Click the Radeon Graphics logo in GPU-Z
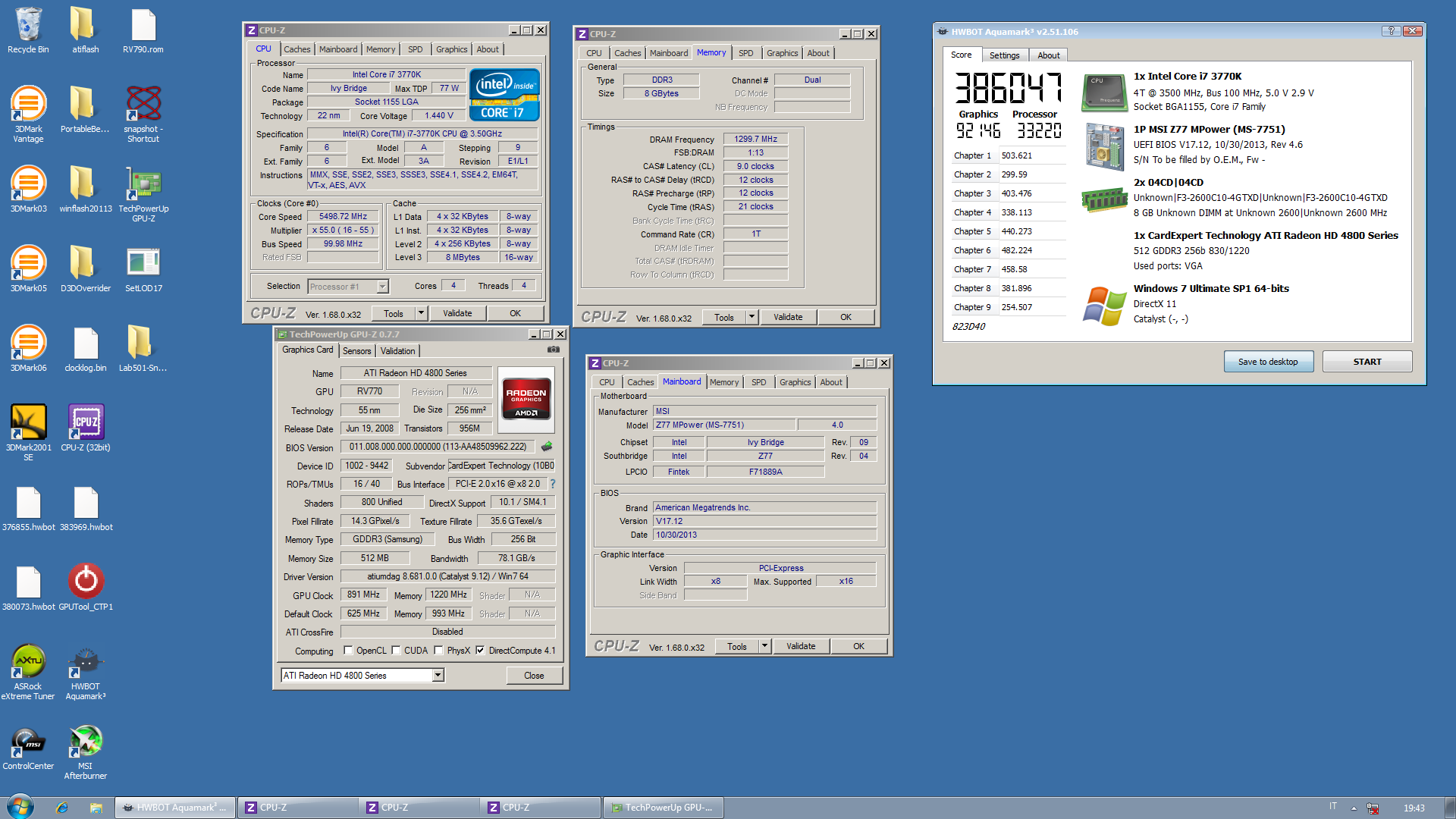1456x819 pixels. click(x=526, y=400)
